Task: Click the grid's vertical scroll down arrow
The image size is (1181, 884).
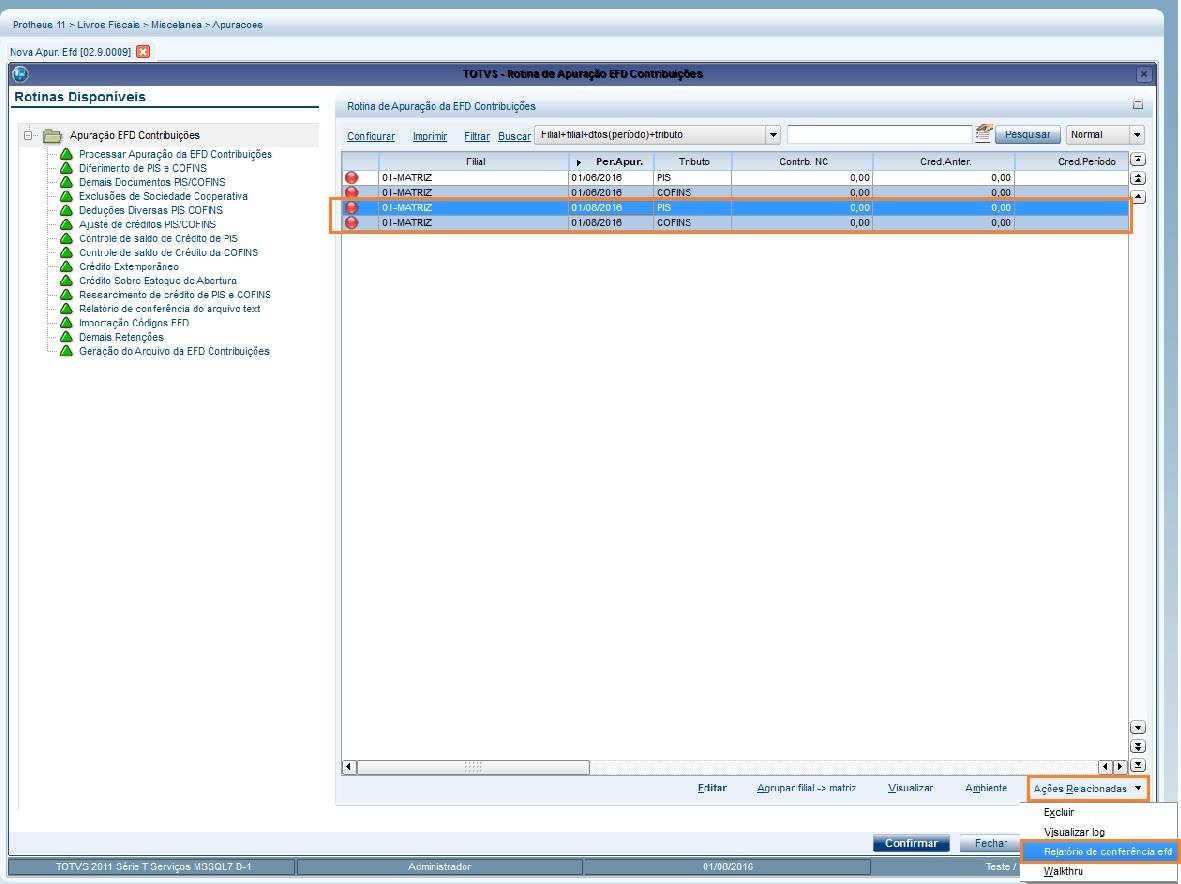Action: pyautogui.click(x=1139, y=727)
